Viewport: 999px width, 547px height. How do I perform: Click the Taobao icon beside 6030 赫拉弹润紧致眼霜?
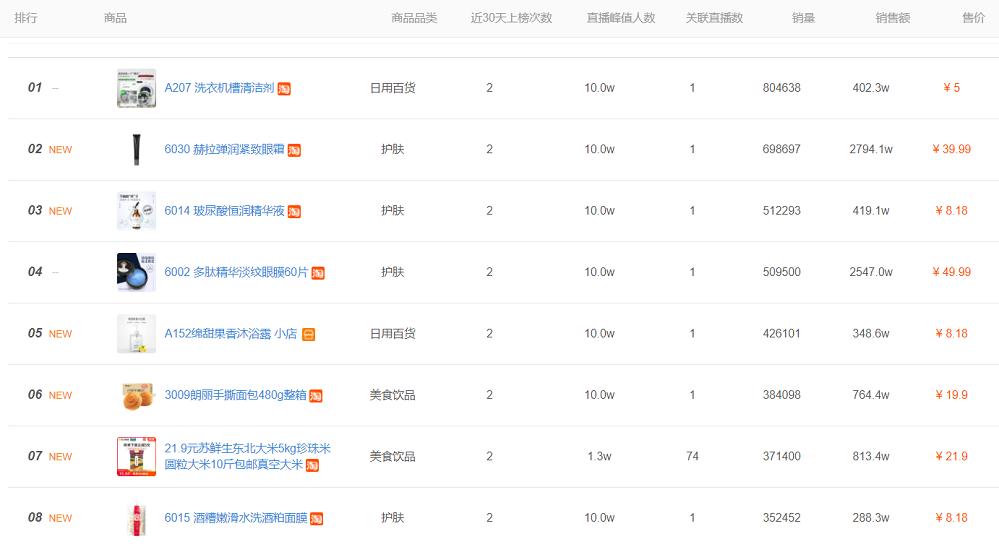click(x=294, y=150)
